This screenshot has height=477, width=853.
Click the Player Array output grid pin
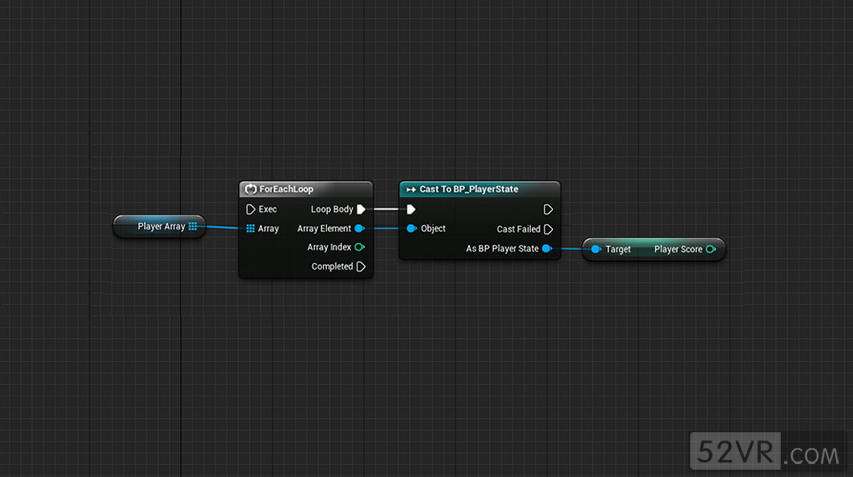[193, 227]
